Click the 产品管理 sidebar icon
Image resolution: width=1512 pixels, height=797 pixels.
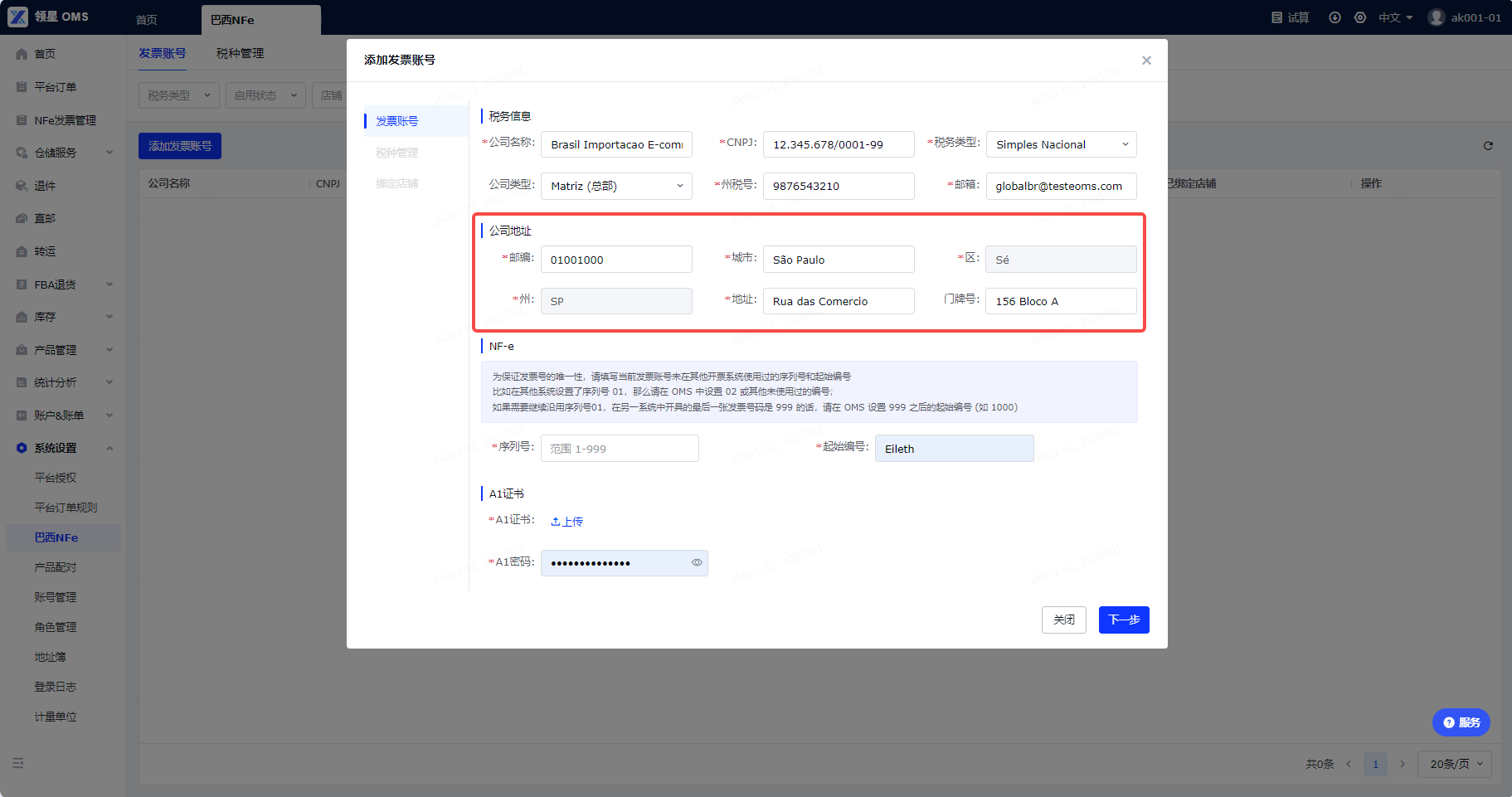[22, 350]
